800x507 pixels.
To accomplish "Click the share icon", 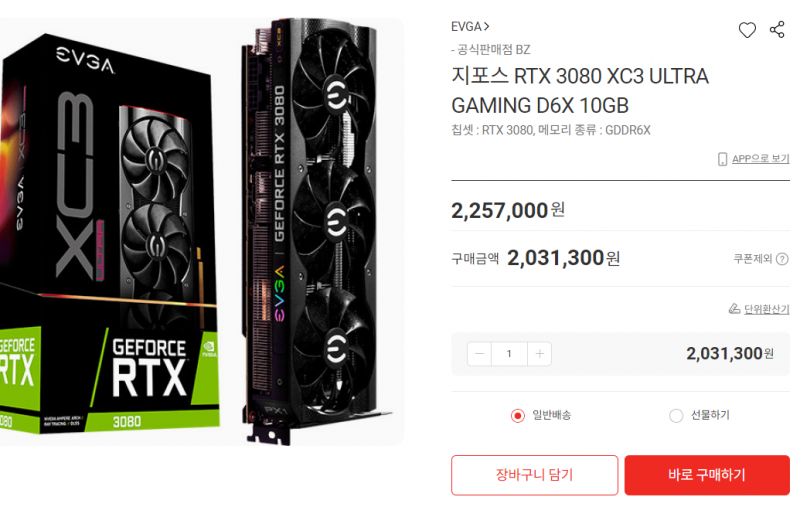I will [777, 30].
